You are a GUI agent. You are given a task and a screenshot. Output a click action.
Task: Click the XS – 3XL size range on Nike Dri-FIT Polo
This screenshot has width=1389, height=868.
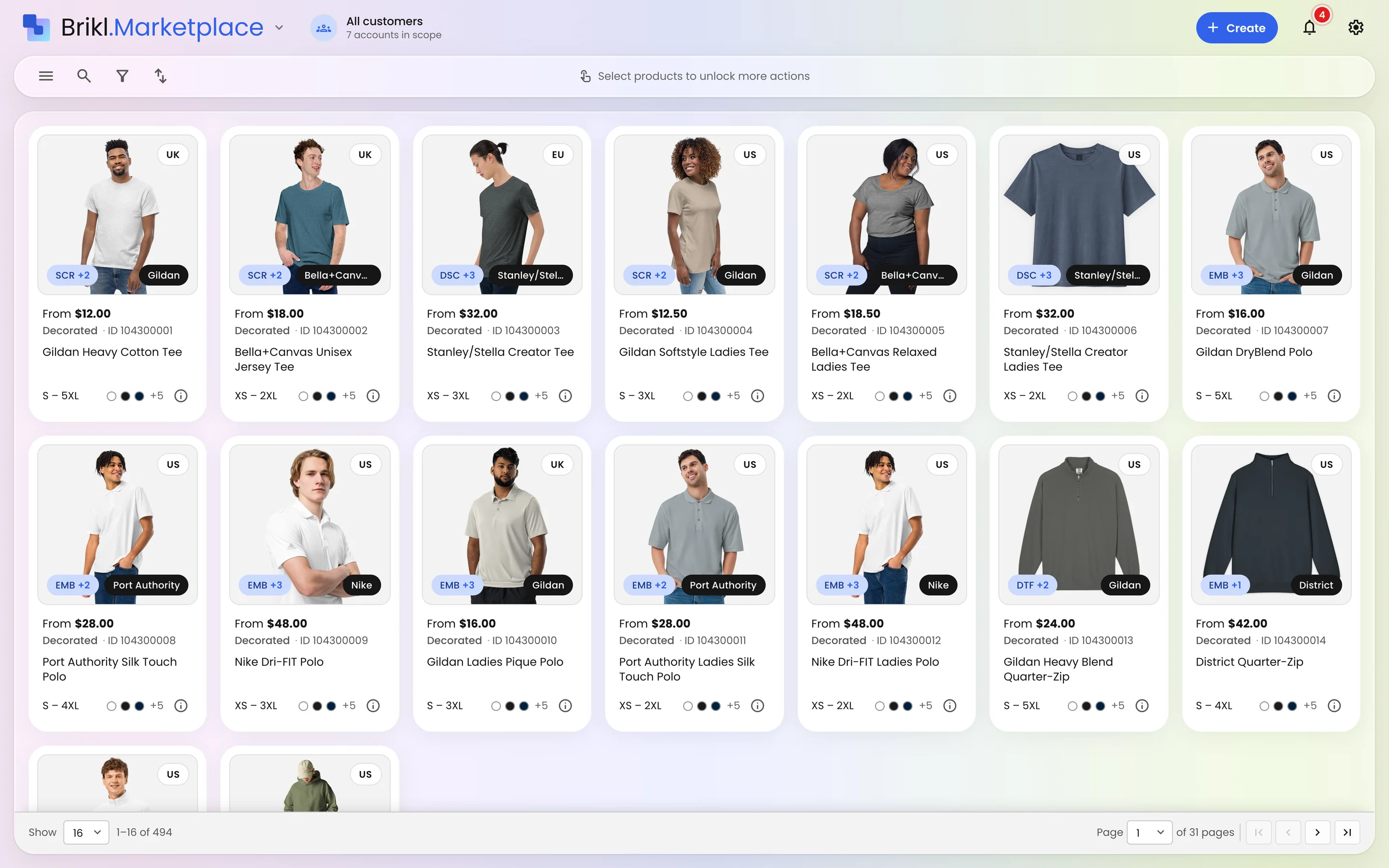(256, 705)
